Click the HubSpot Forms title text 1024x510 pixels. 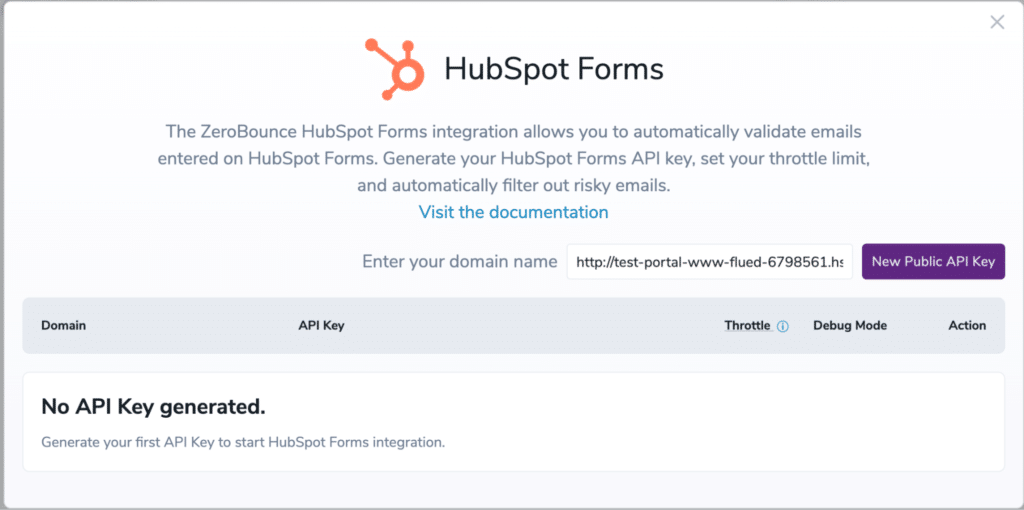coord(554,69)
